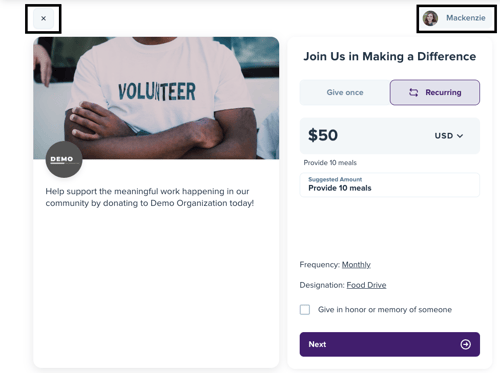Change the Food Drive designation
Screen dimensions: 500x373
pos(366,285)
